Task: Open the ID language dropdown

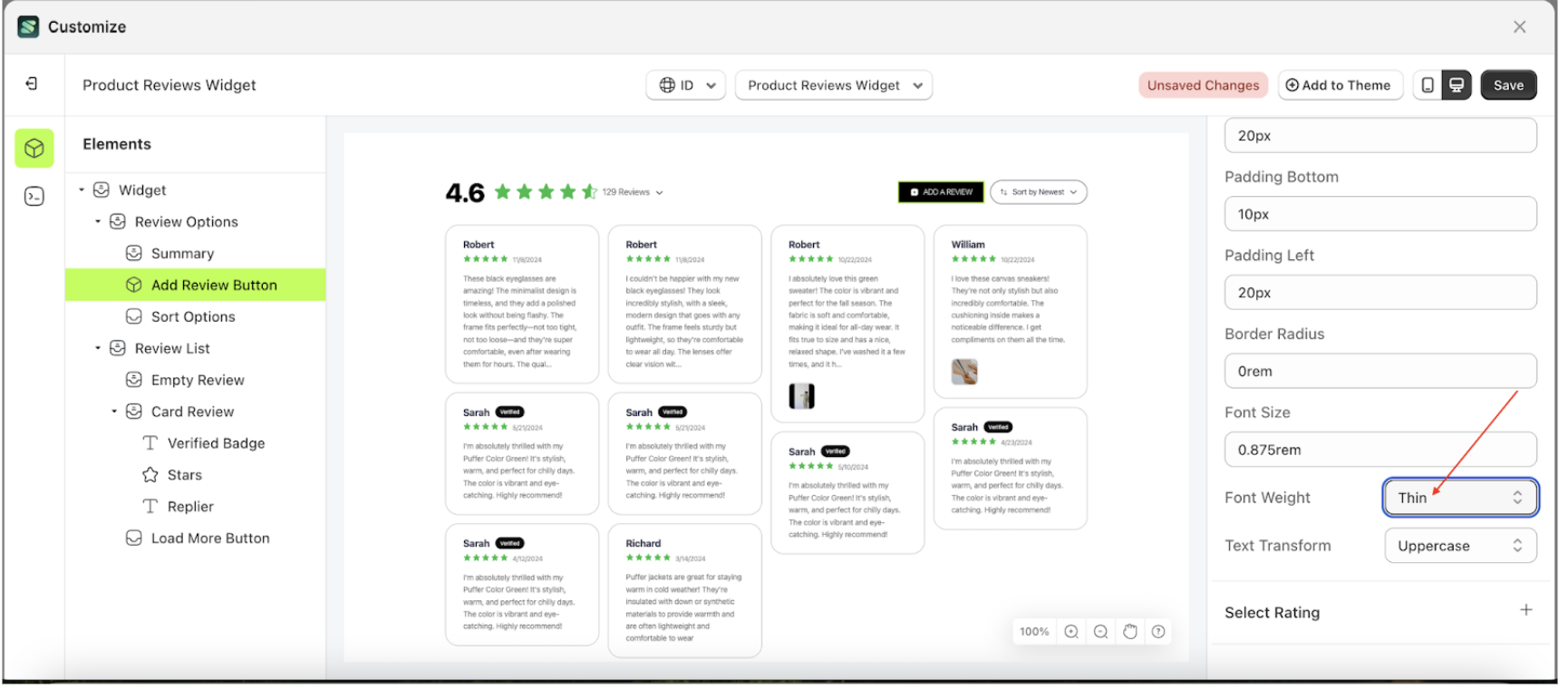Action: tap(686, 85)
